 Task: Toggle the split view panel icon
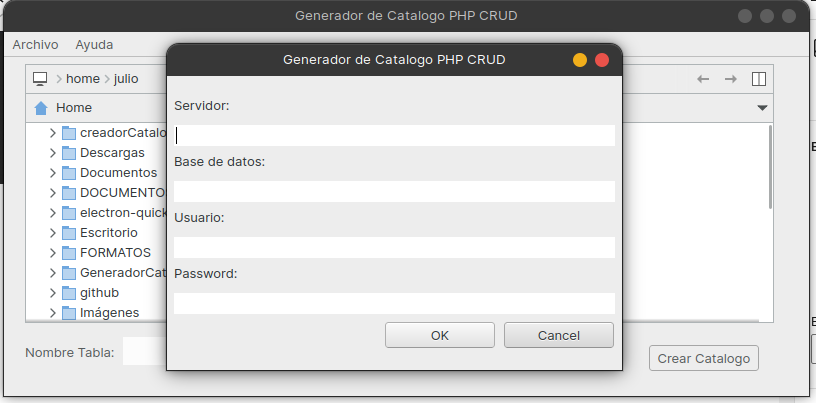pos(758,79)
